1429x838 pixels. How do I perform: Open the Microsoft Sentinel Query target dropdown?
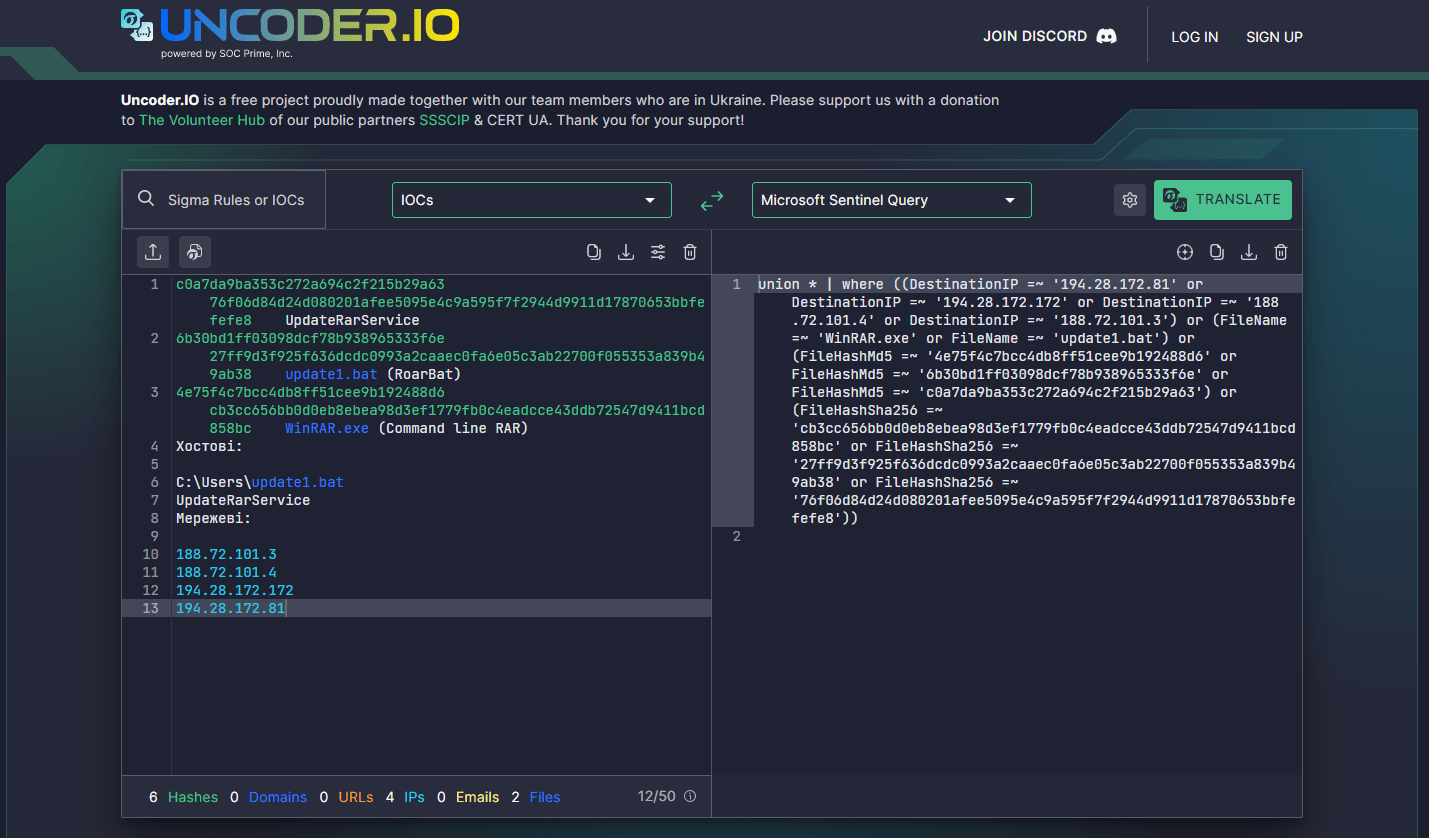pos(892,200)
